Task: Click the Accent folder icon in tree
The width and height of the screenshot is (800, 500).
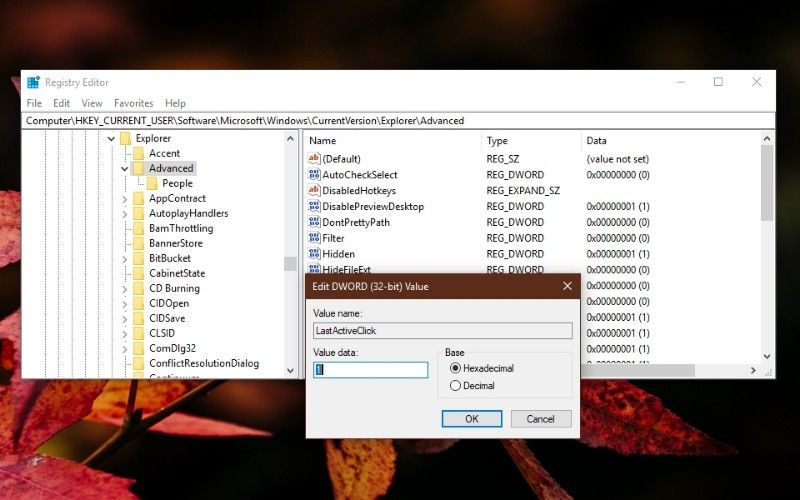Action: tap(139, 153)
